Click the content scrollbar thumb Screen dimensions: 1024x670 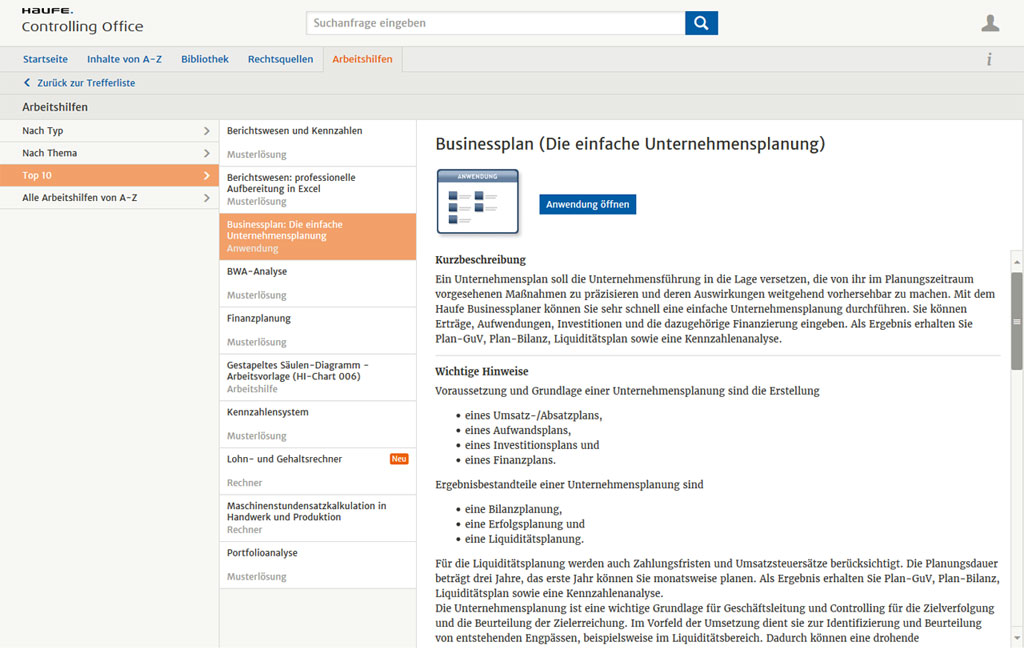click(1017, 321)
